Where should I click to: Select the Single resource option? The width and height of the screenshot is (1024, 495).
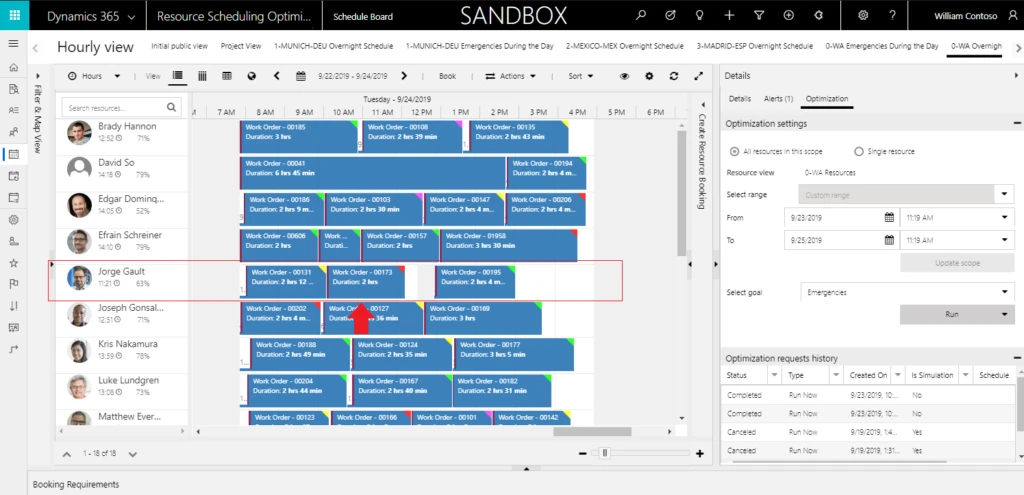[859, 151]
